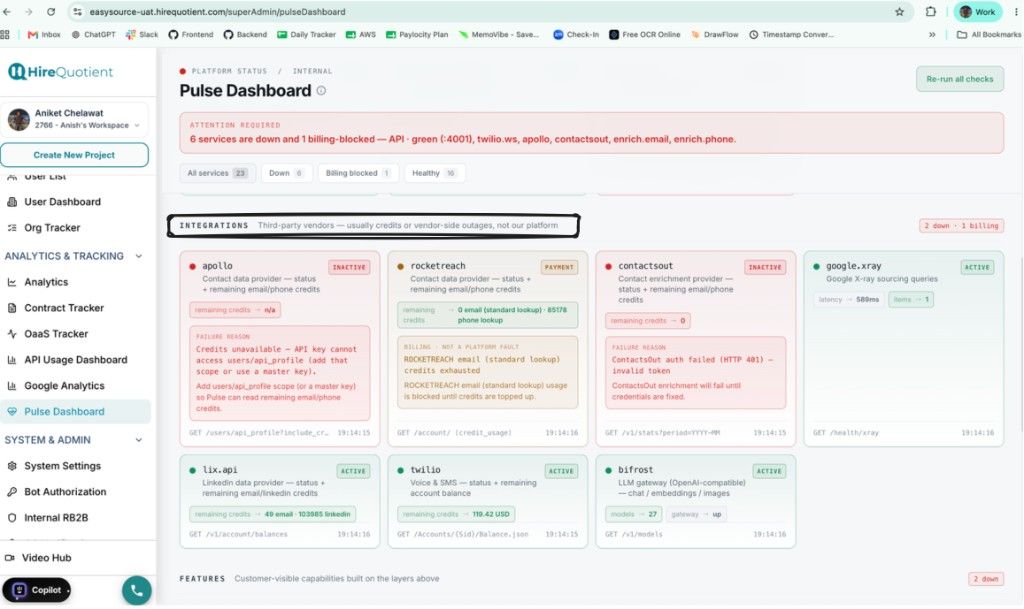Click the apollo INACTIVE status badge
Image resolution: width=1024 pixels, height=609 pixels.
point(349,267)
